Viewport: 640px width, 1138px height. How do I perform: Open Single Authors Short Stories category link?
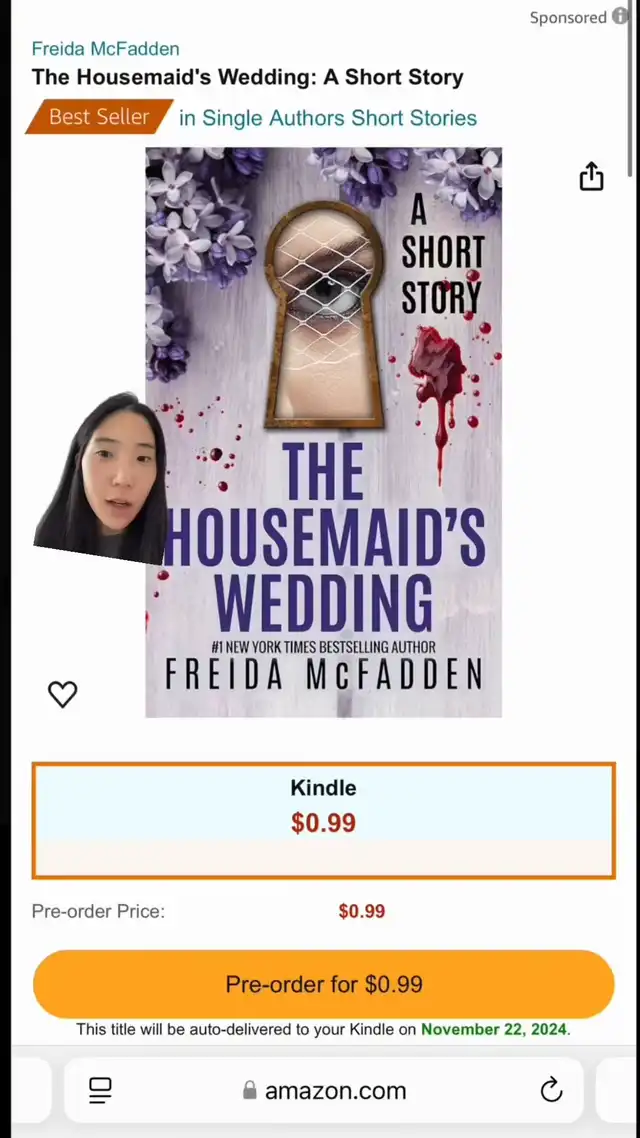[328, 118]
